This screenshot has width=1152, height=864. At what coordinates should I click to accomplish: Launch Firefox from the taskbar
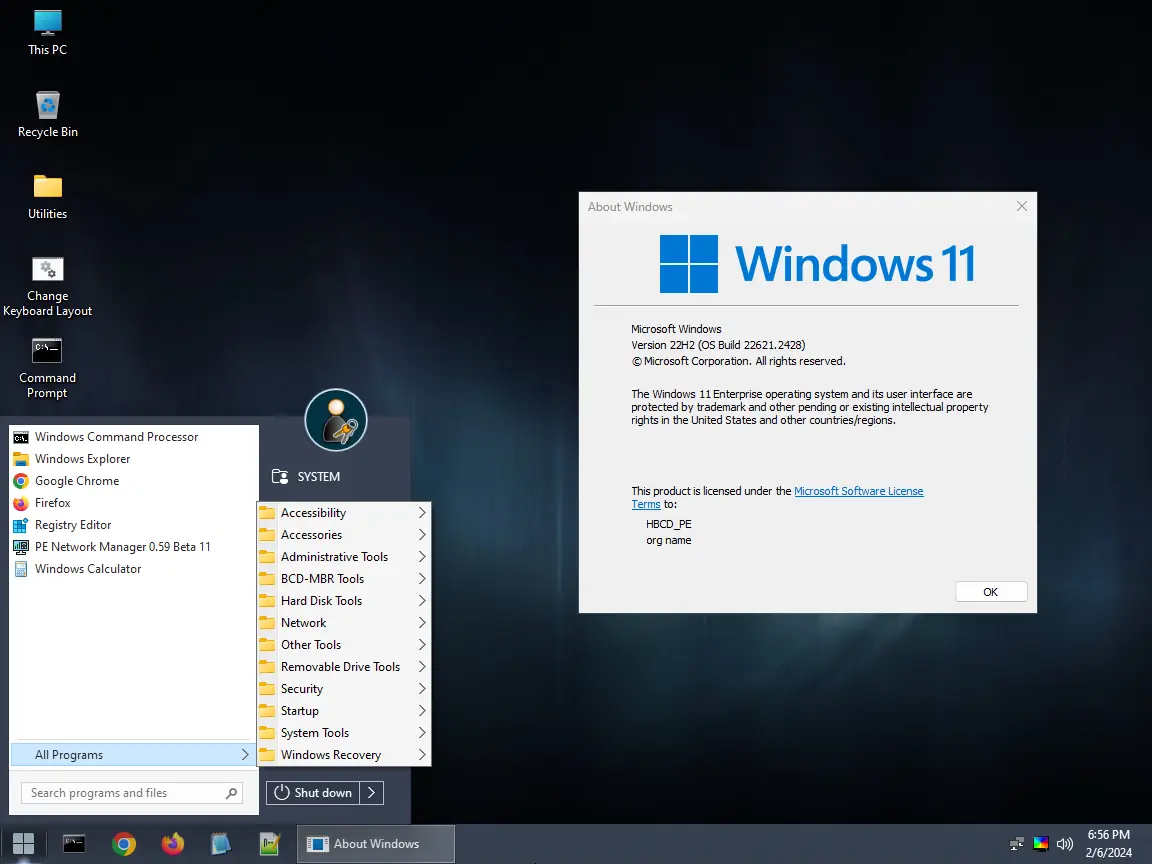[x=172, y=843]
